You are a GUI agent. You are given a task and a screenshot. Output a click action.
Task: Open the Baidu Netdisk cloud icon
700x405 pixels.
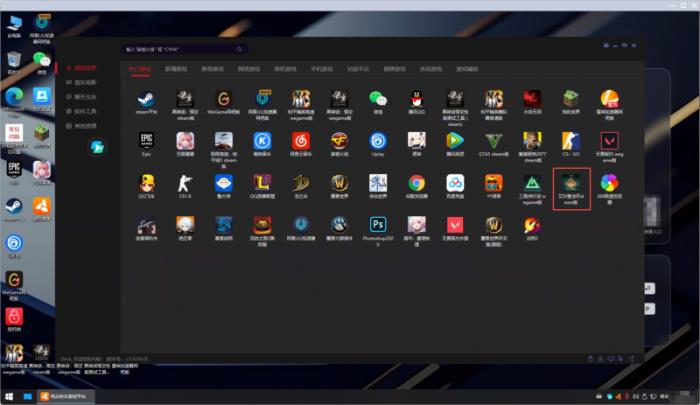pos(455,183)
